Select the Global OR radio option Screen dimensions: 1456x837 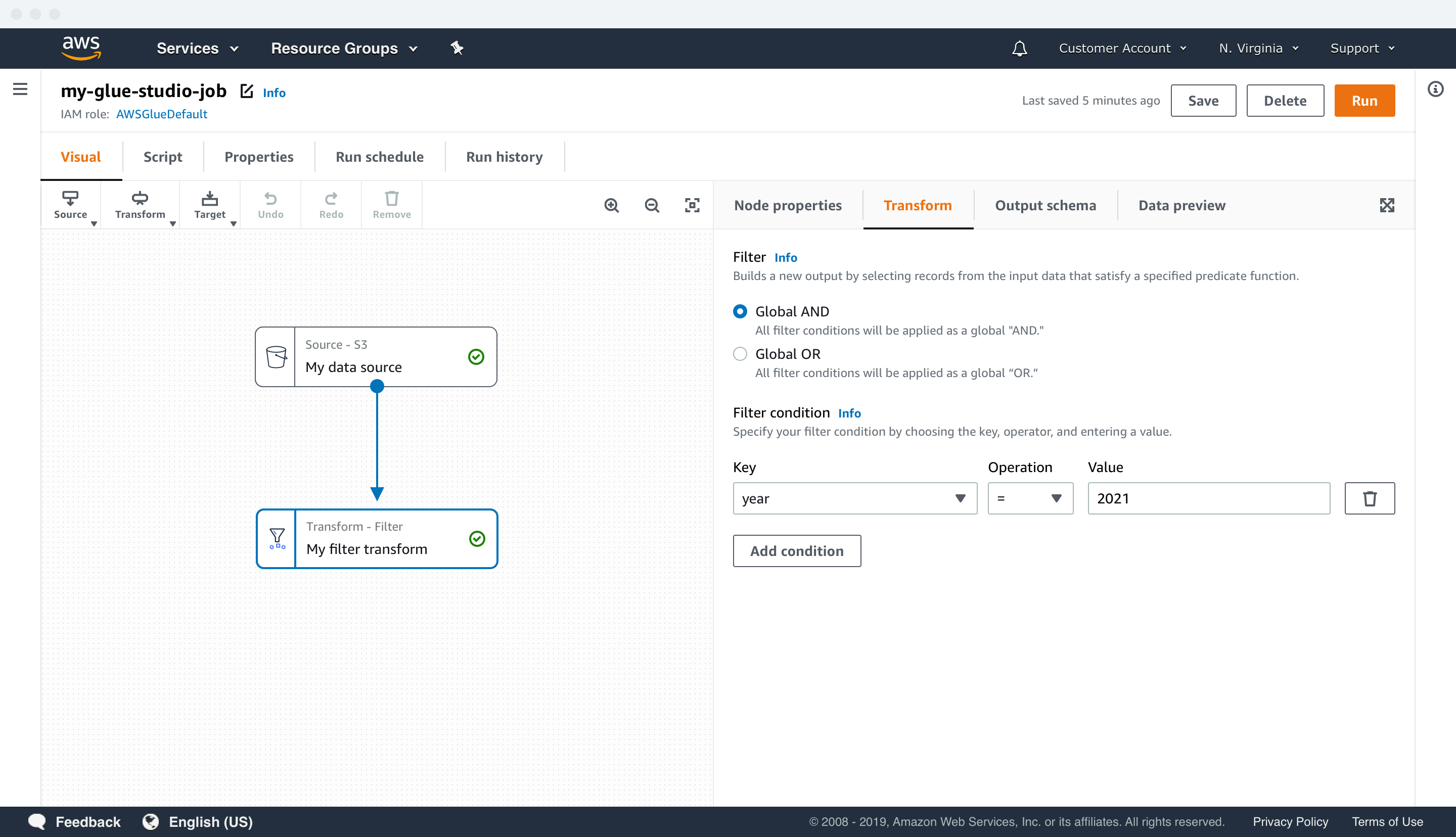[740, 354]
